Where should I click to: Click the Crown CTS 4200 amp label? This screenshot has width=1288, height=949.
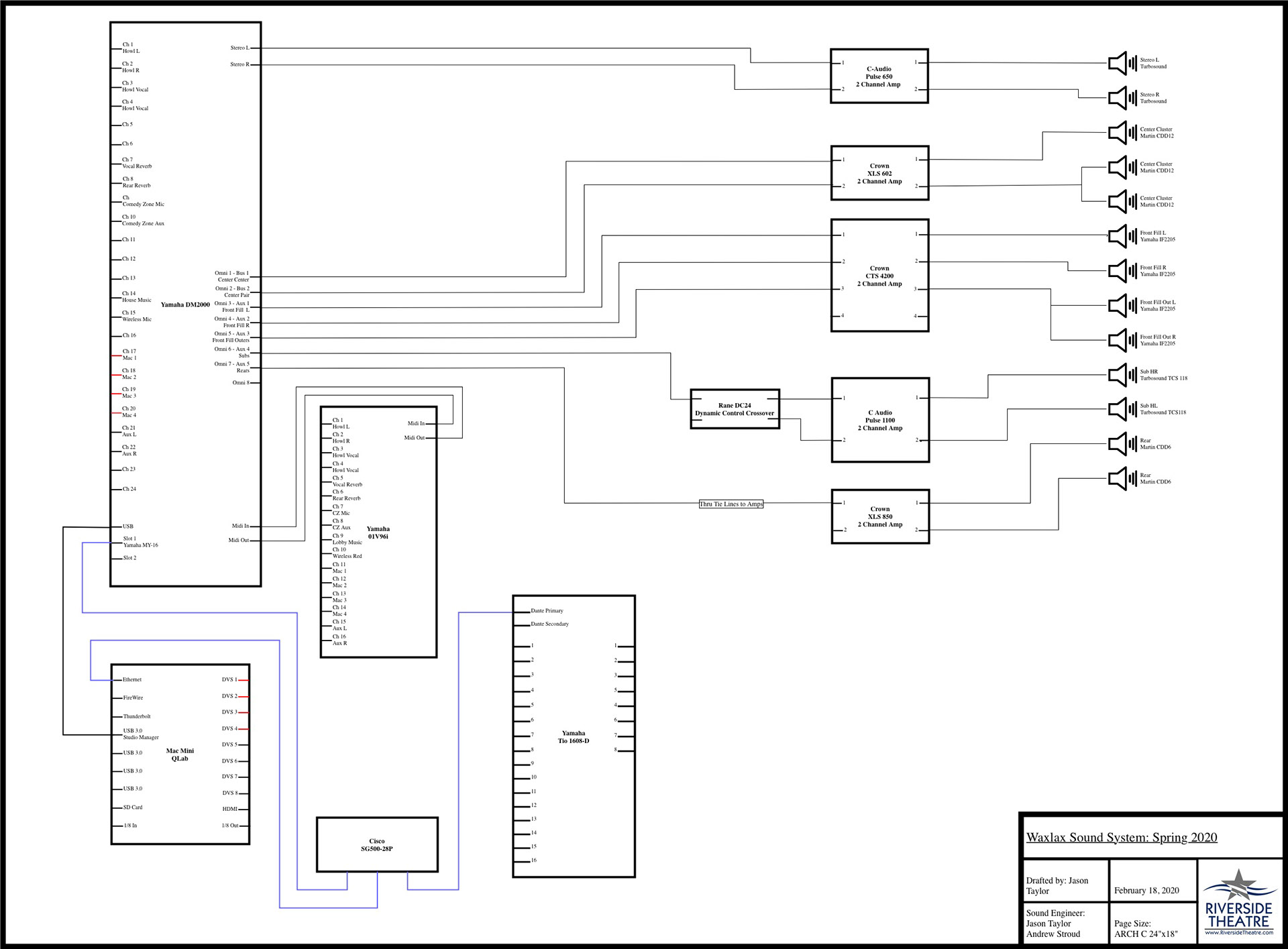click(x=879, y=276)
